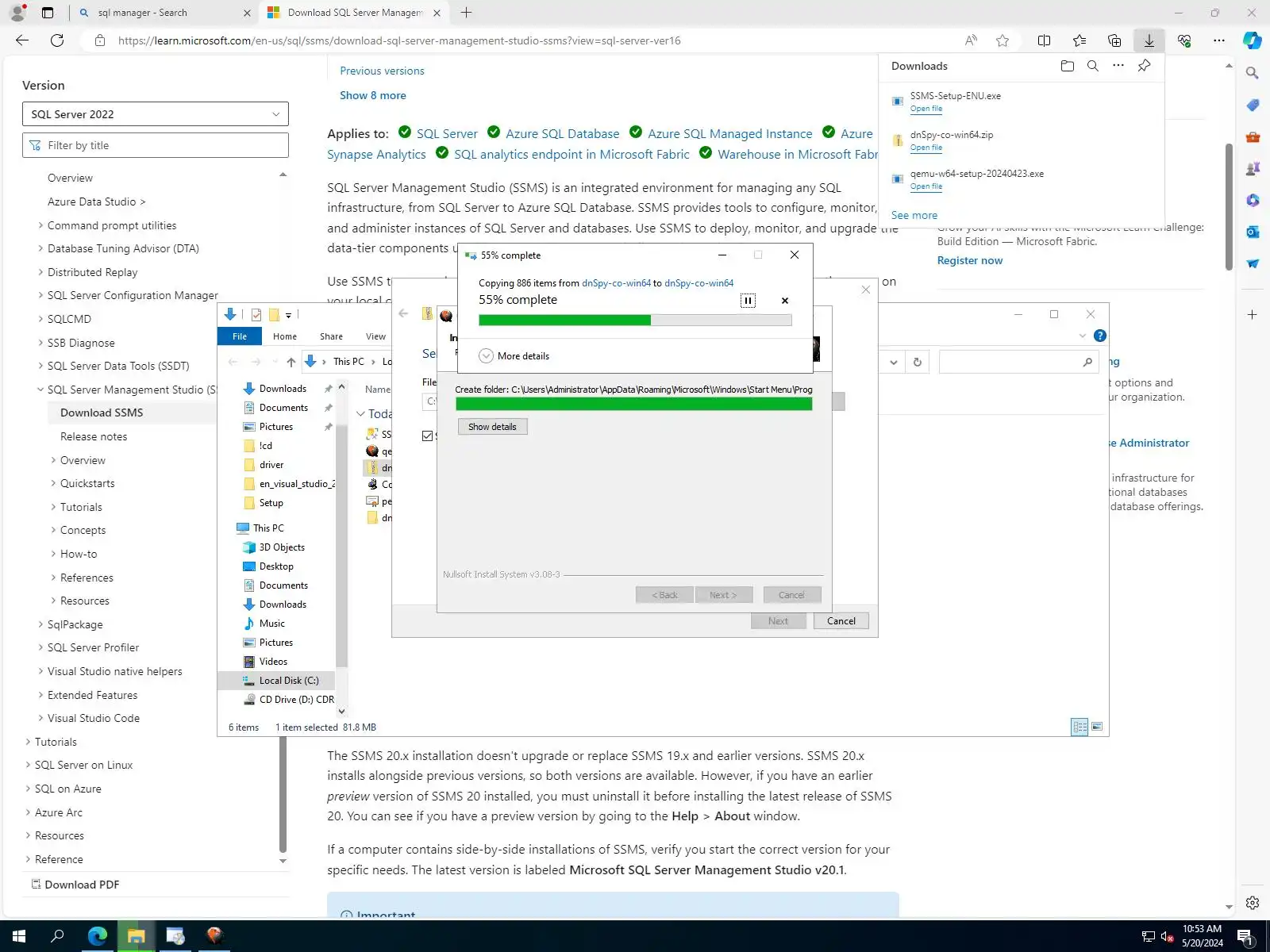Refresh the File Explorer address bar
The height and width of the screenshot is (952, 1270).
click(917, 362)
